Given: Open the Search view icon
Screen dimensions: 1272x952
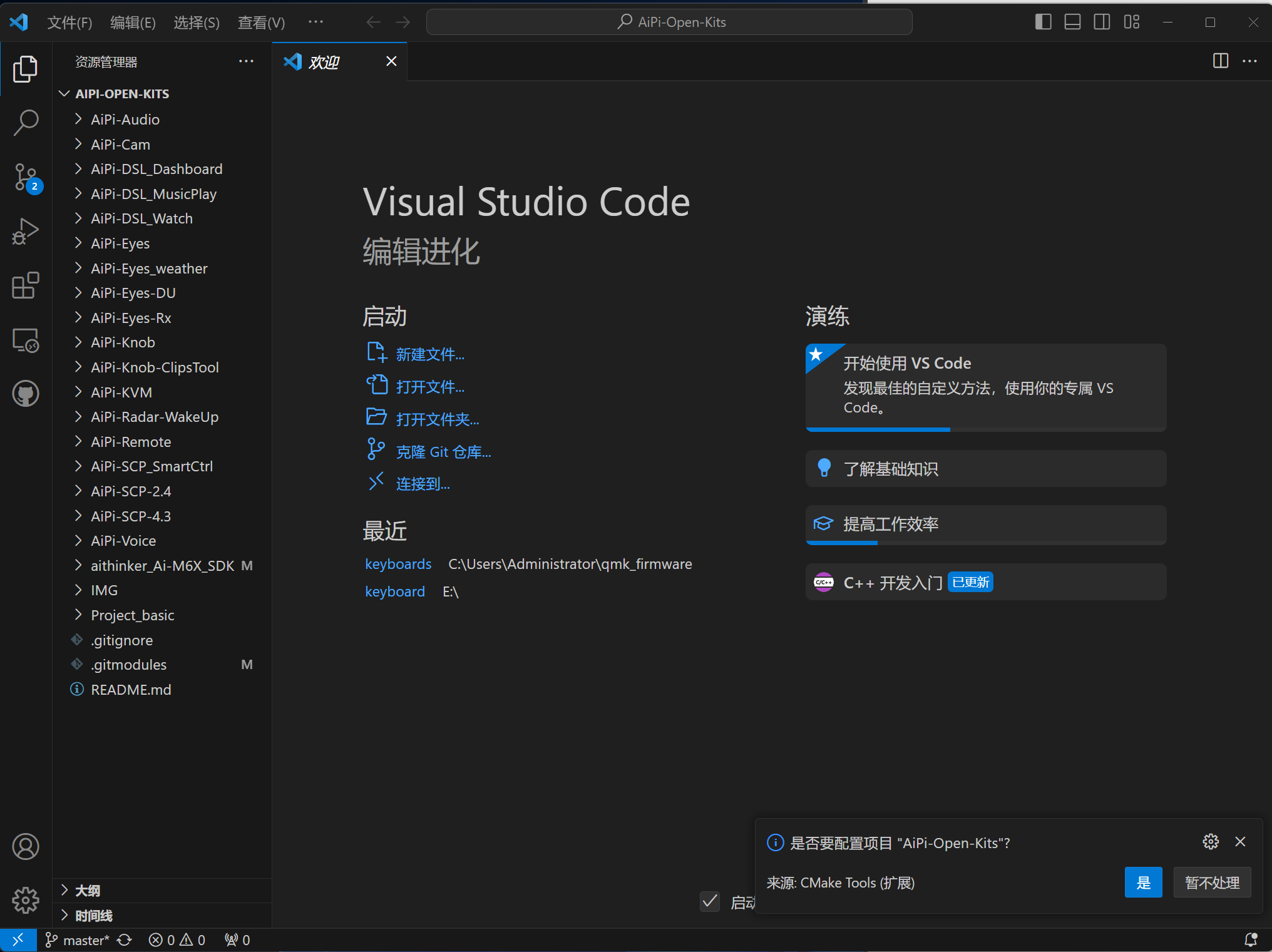Looking at the screenshot, I should click(x=26, y=123).
